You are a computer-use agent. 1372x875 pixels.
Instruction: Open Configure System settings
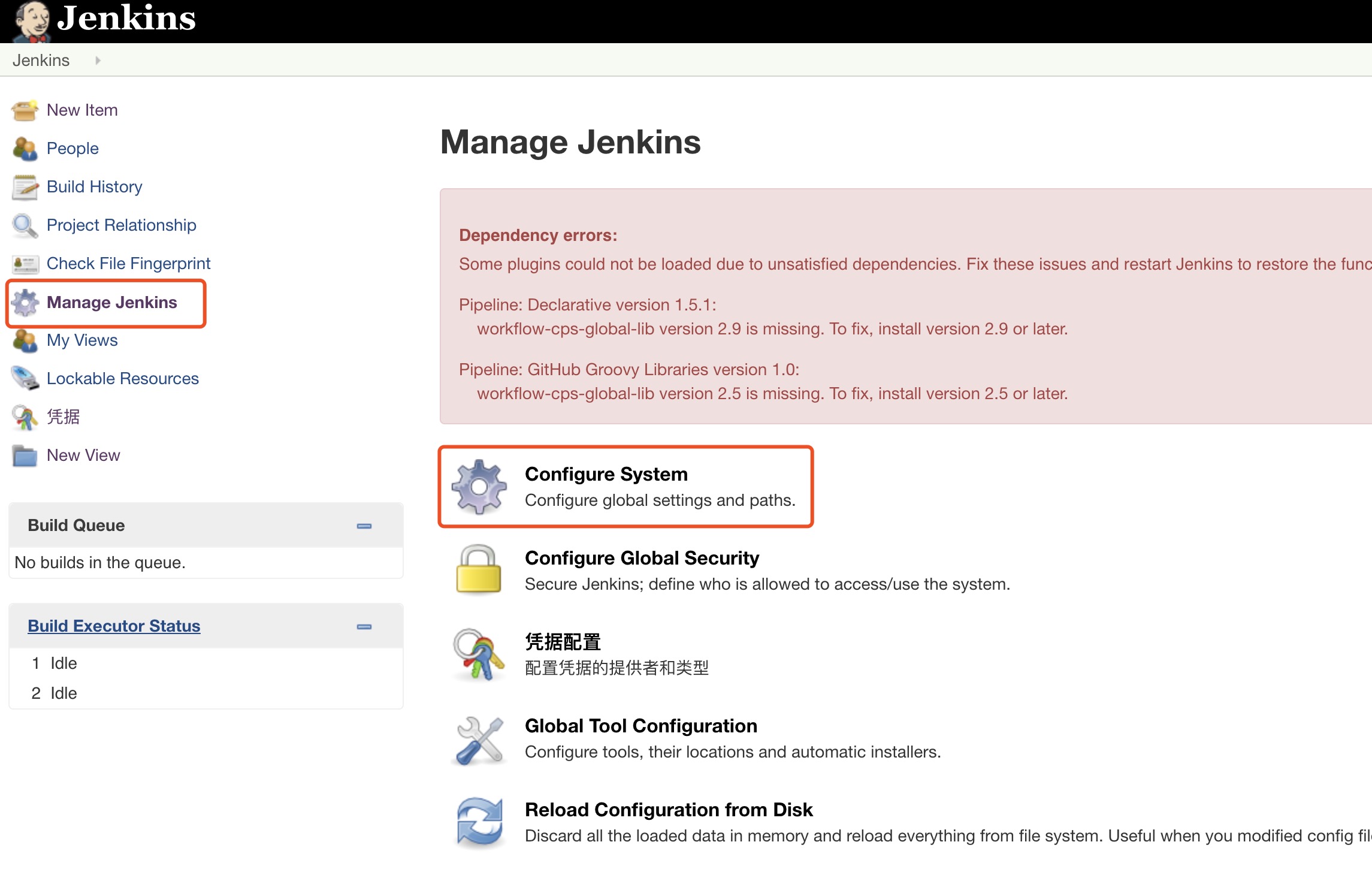(x=606, y=474)
